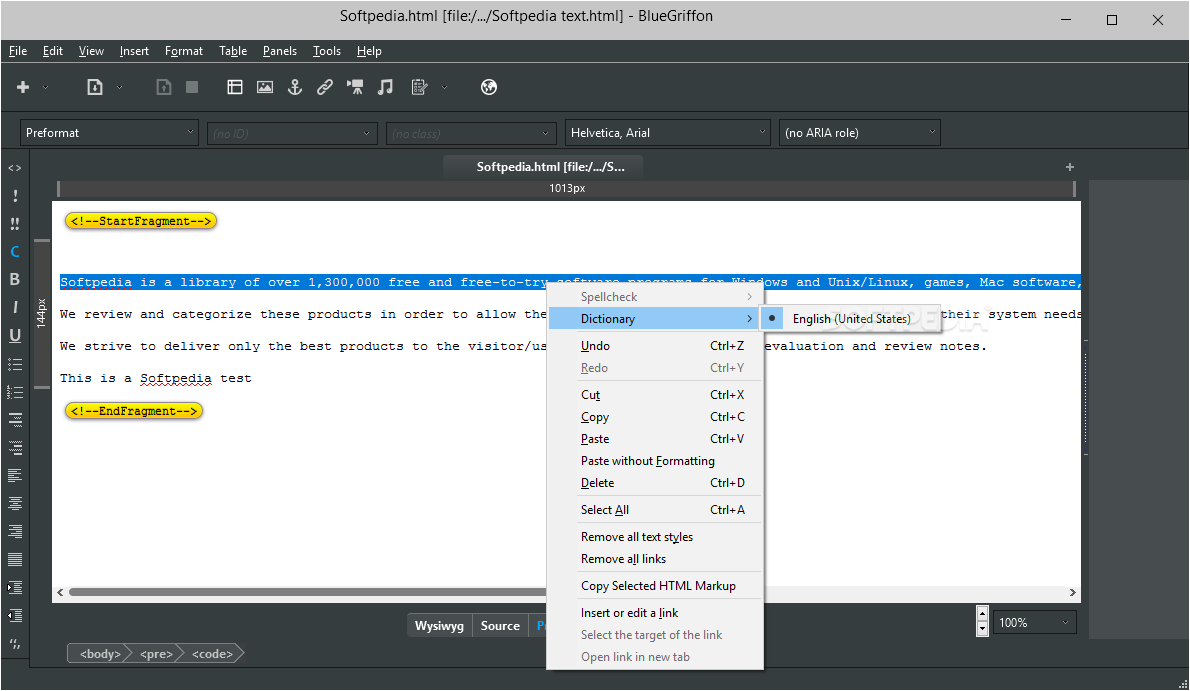Image resolution: width=1190 pixels, height=691 pixels.
Task: Select the <code> breadcrumb element
Action: pos(212,654)
